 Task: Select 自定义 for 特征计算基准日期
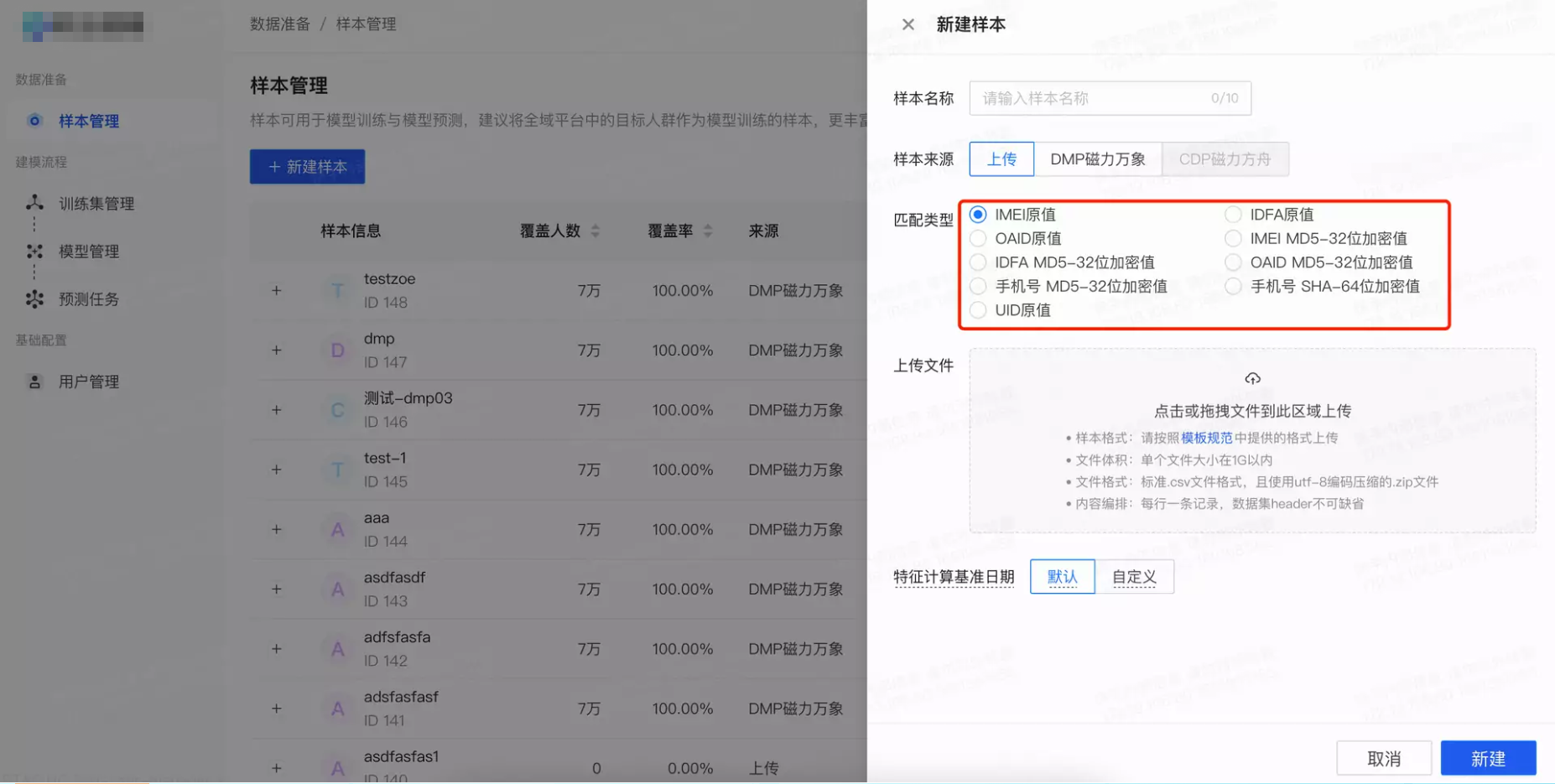point(1134,576)
